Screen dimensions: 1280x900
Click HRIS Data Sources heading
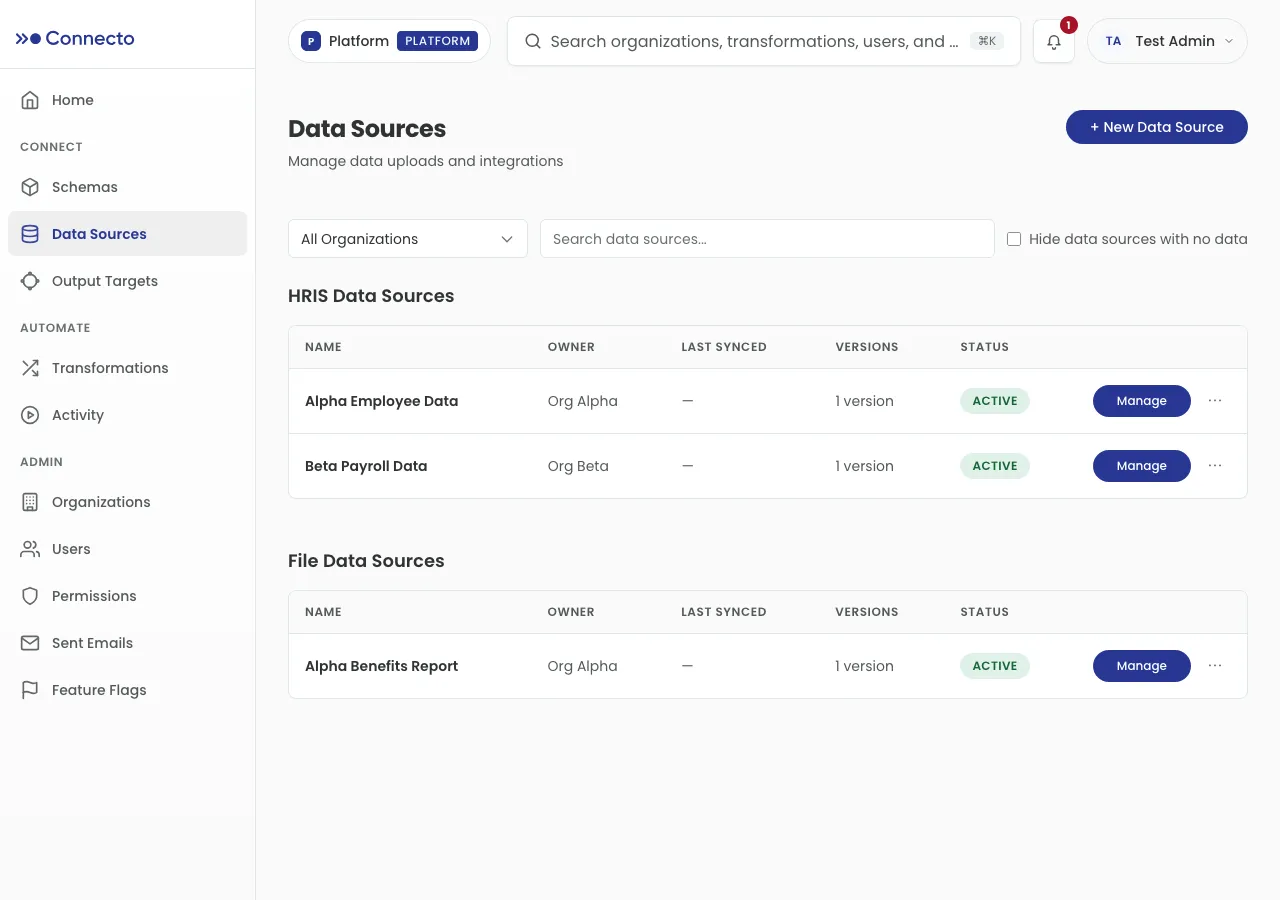click(371, 296)
